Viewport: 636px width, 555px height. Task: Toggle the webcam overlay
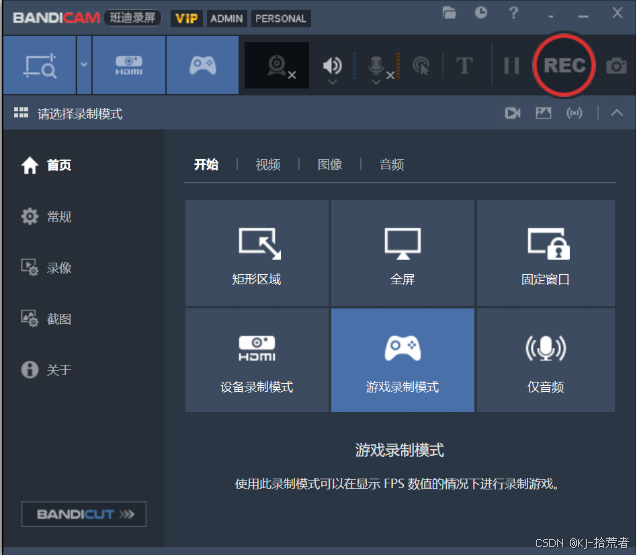277,65
